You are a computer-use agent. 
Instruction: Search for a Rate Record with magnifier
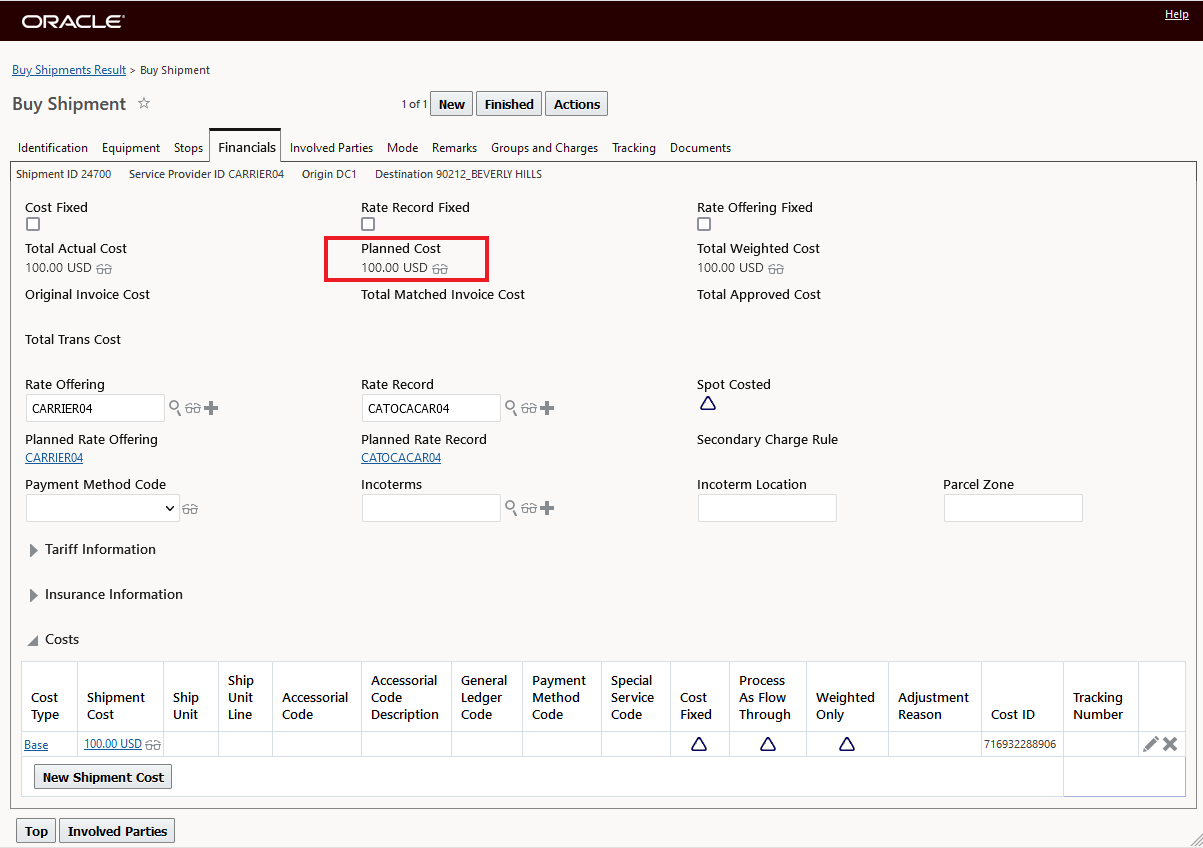click(x=511, y=408)
